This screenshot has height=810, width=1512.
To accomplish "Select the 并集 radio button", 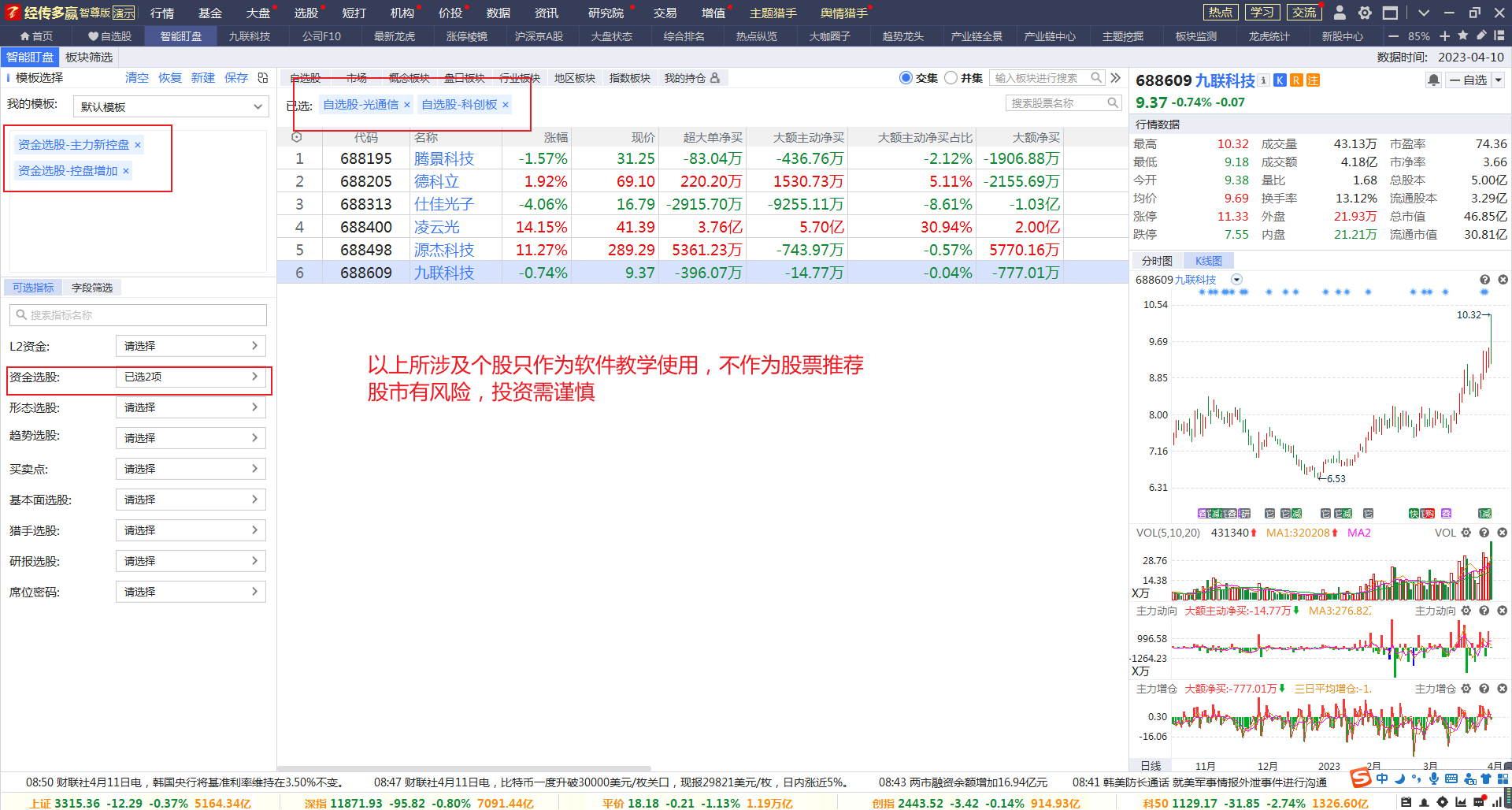I will (x=951, y=78).
